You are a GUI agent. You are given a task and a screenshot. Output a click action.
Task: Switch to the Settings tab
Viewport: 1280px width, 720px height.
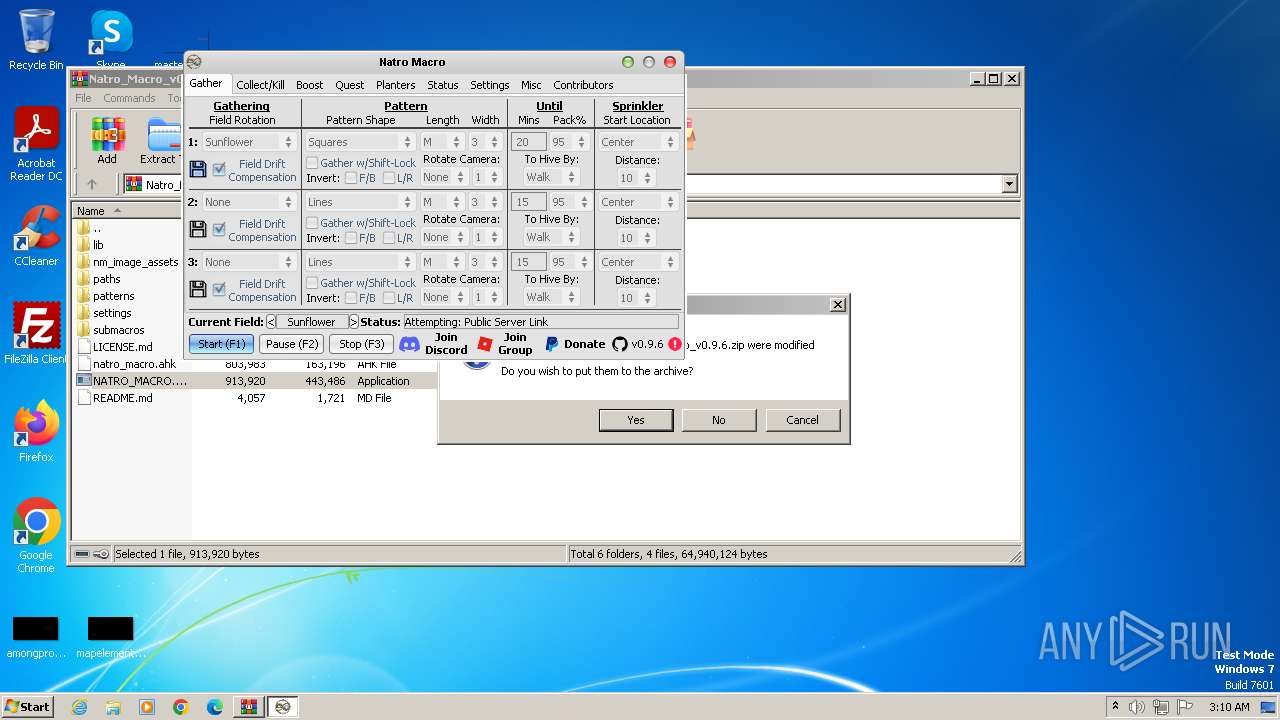489,85
